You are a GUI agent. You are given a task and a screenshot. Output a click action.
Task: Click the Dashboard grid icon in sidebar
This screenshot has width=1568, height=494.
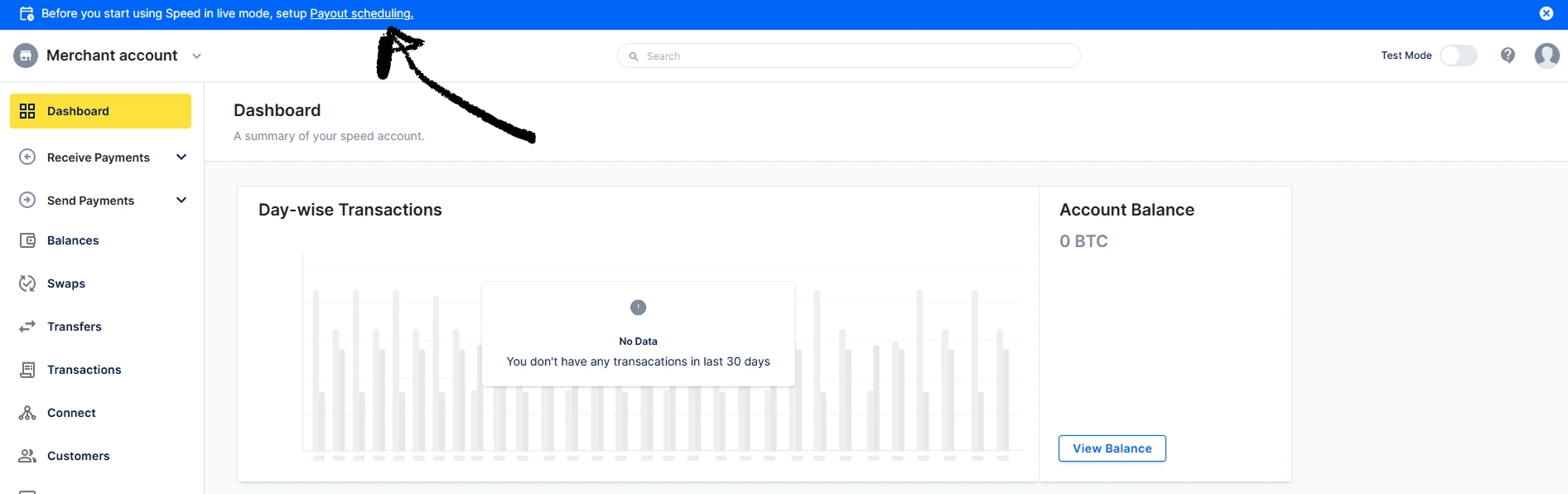[27, 111]
